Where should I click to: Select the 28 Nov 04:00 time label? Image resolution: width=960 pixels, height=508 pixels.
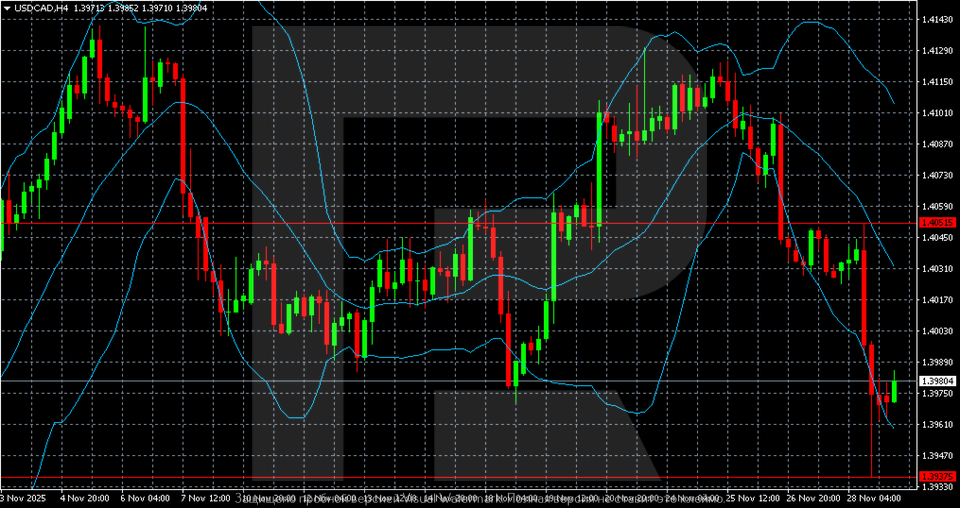pyautogui.click(x=874, y=497)
